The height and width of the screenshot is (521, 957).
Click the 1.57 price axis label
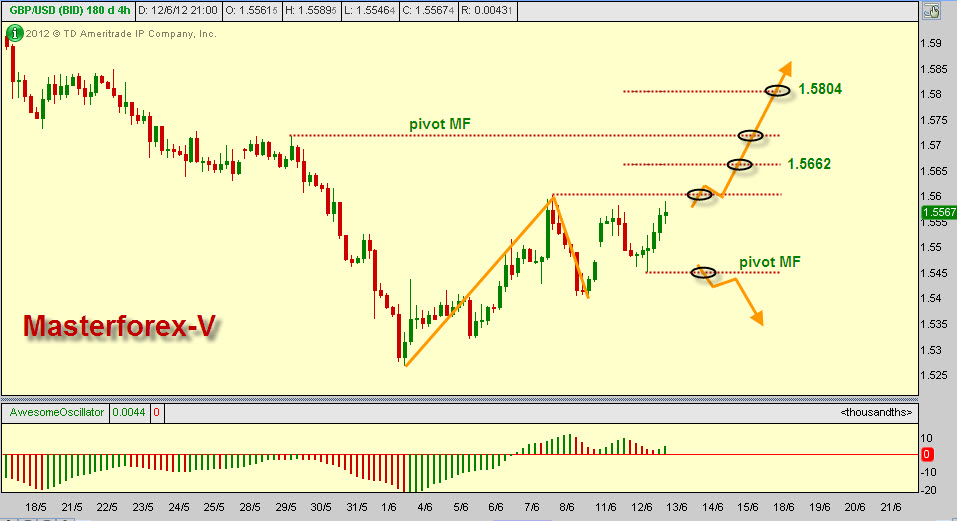pyautogui.click(x=930, y=145)
